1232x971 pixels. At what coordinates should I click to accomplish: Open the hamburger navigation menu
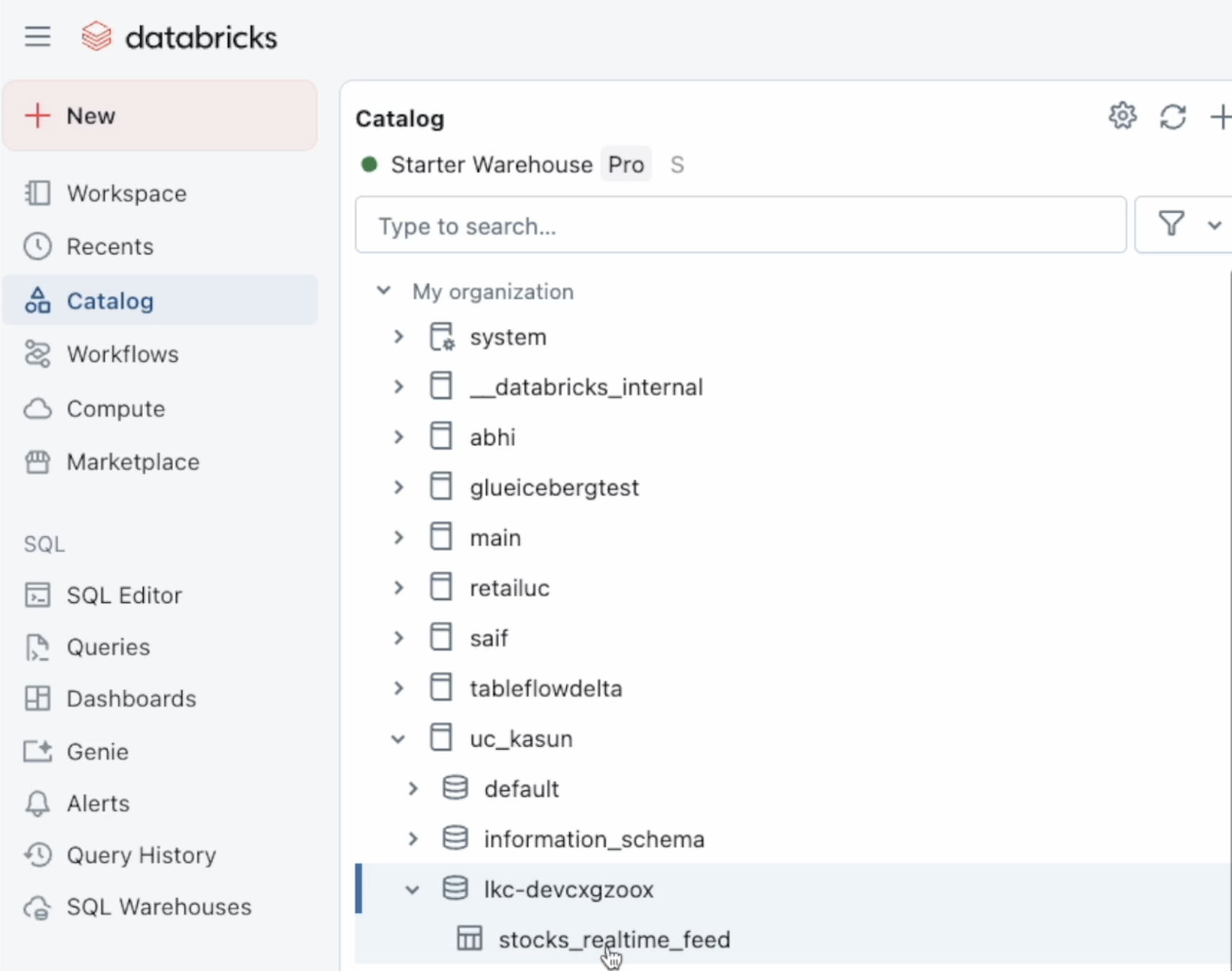coord(38,36)
